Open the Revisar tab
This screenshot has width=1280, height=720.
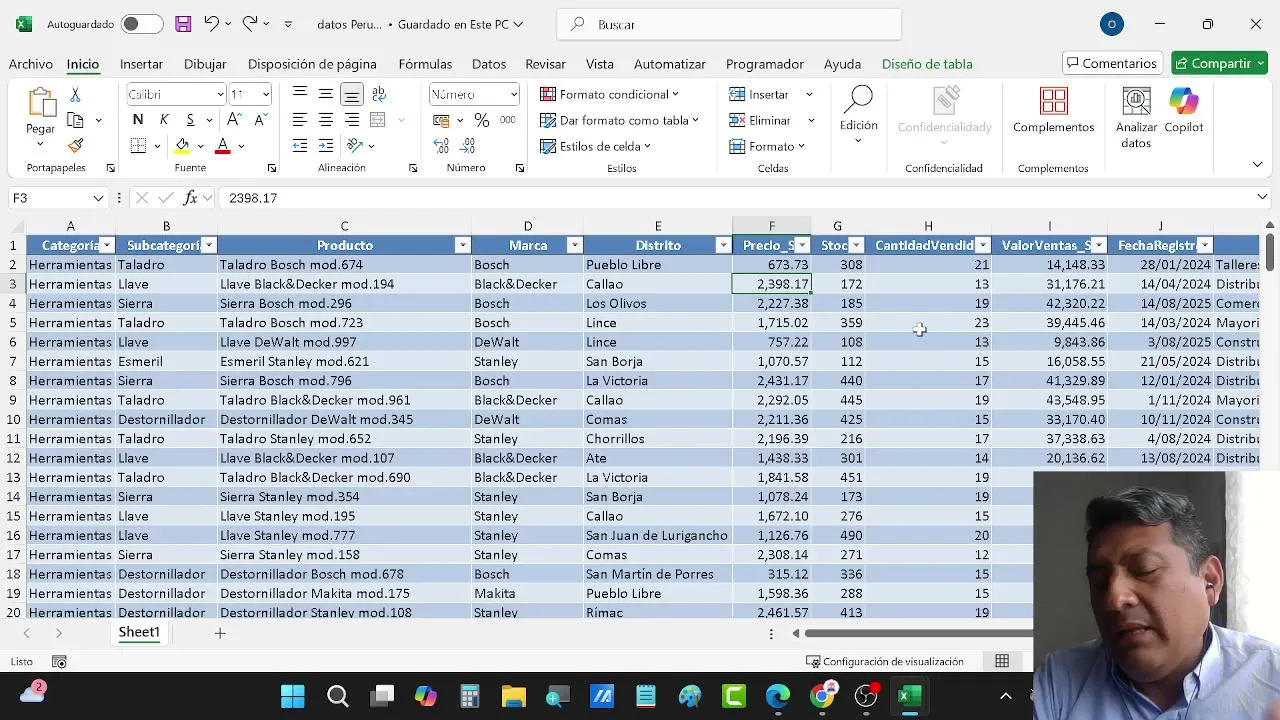545,64
